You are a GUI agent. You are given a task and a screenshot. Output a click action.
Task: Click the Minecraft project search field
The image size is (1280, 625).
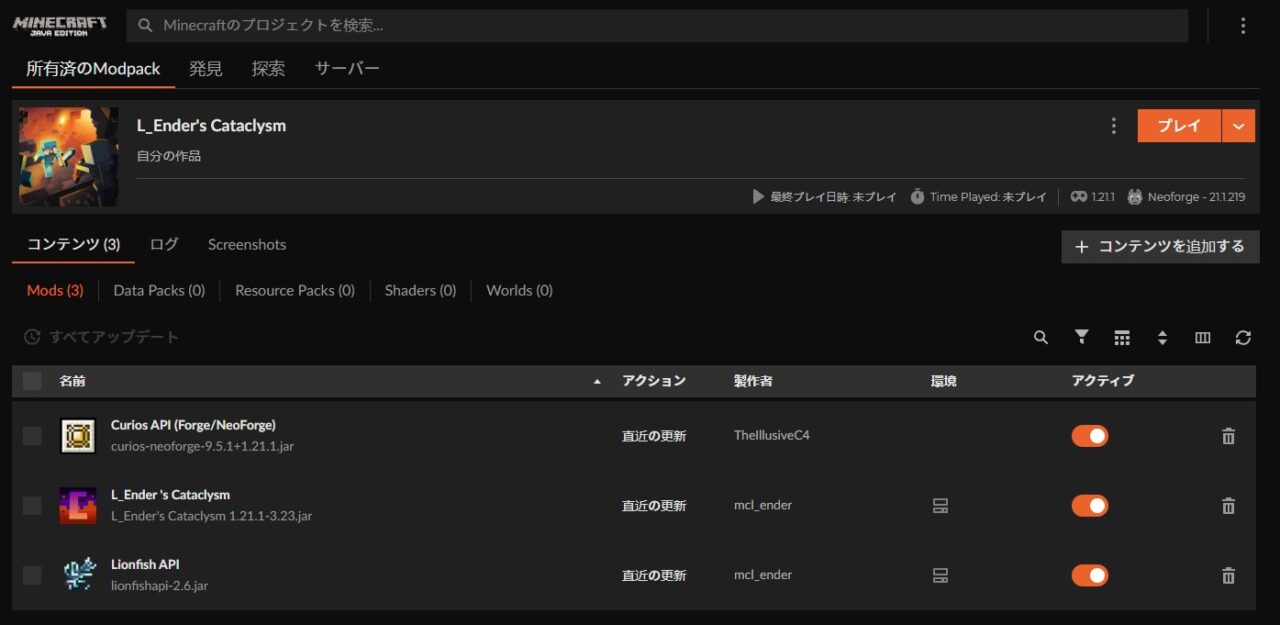[660, 26]
